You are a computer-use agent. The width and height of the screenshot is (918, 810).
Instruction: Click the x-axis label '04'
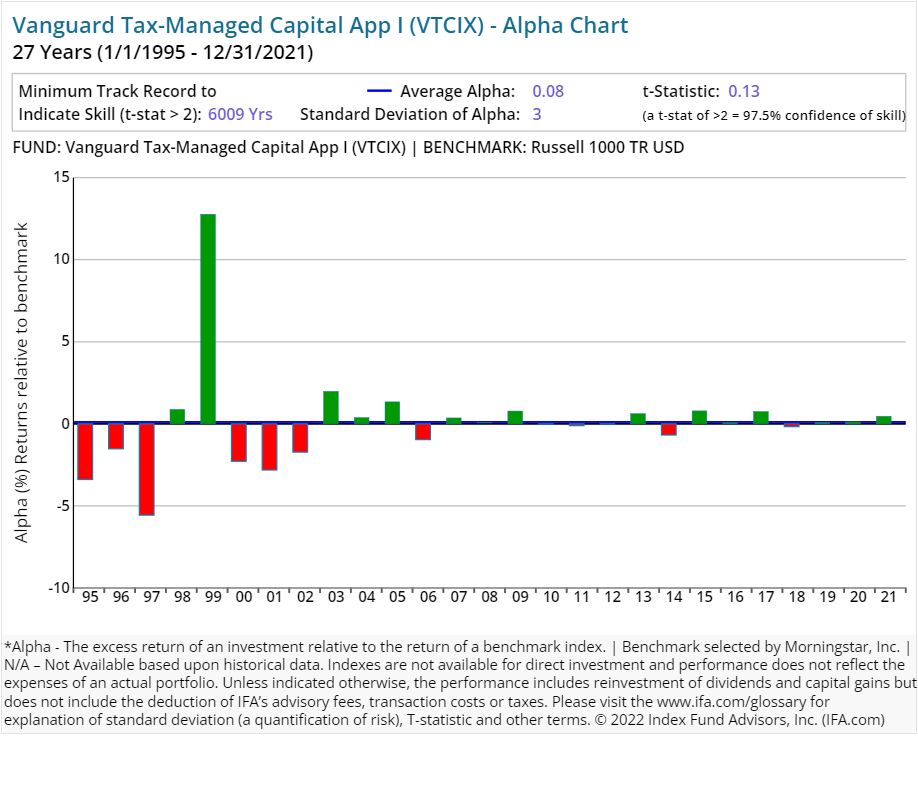(367, 597)
